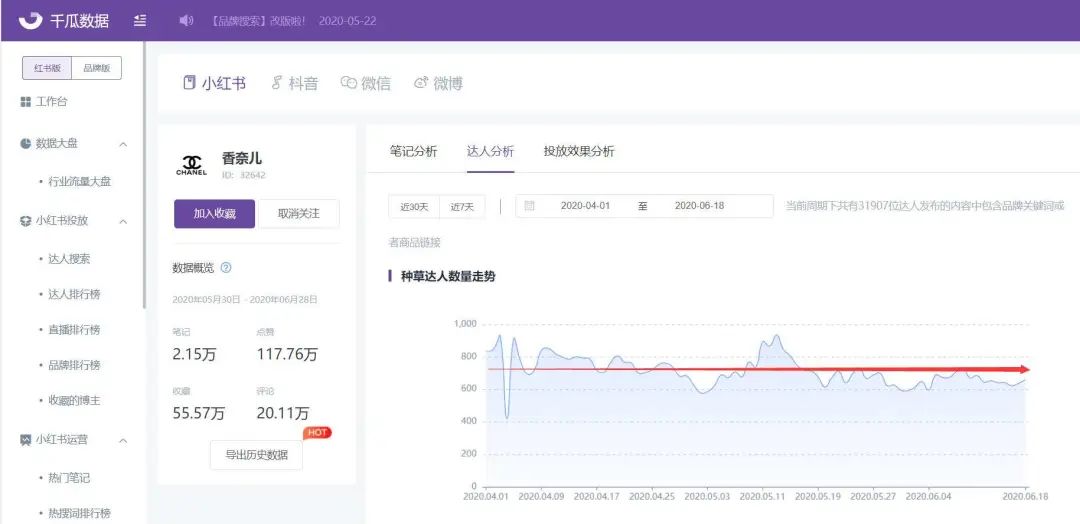1080x524 pixels.
Task: Click the 笔记 value 2.15万
Action: pos(194,355)
